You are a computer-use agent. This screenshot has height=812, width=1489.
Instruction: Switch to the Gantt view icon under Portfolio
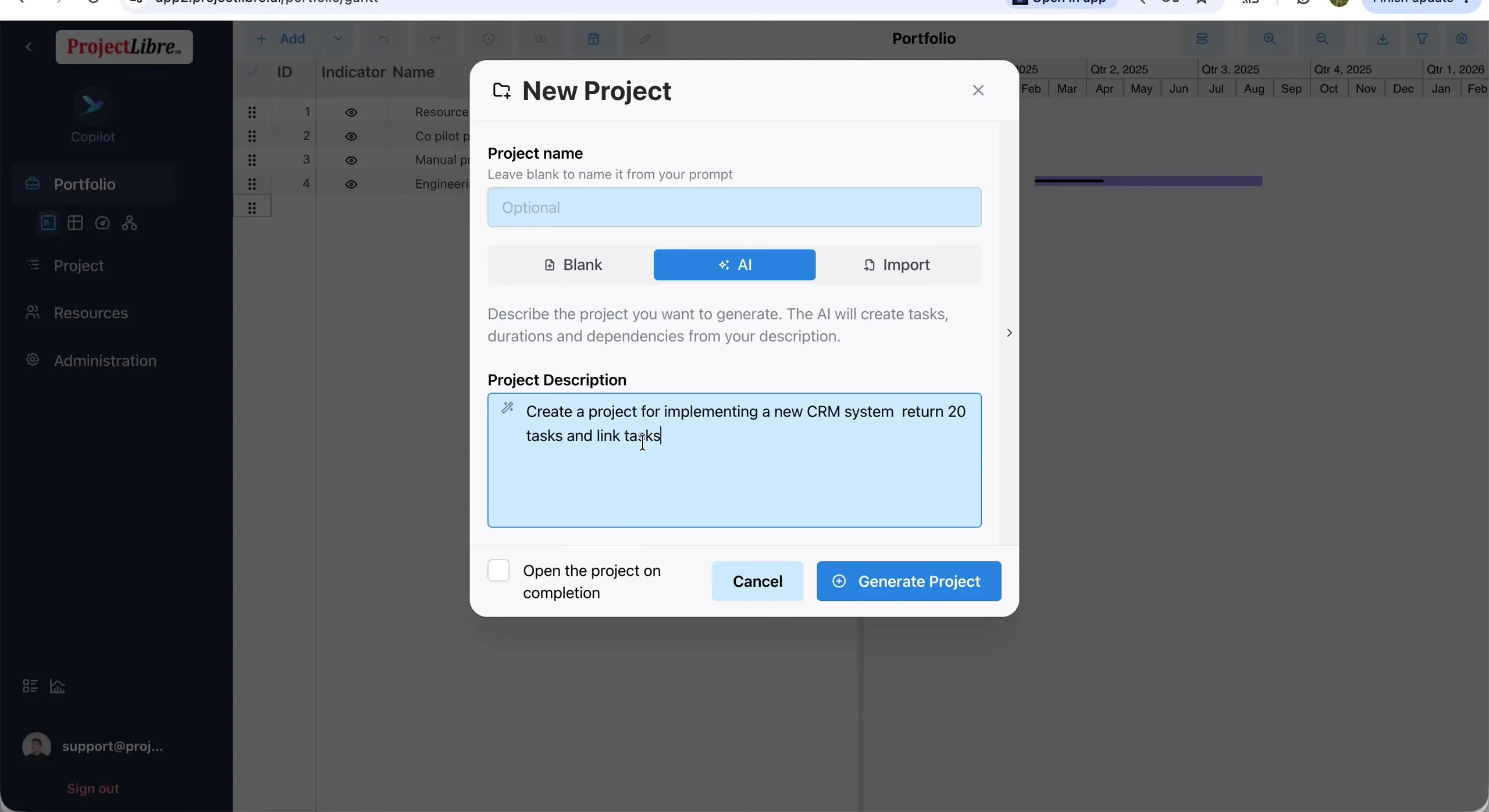48,223
